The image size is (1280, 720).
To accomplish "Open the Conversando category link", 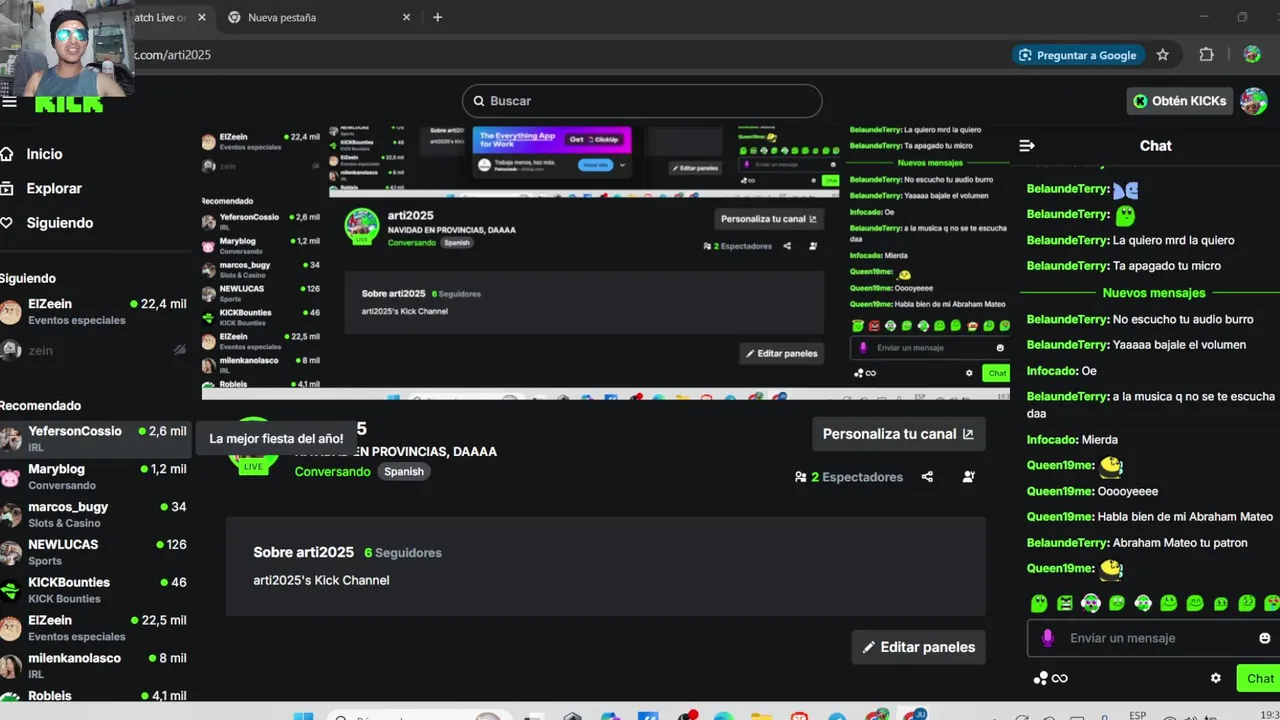I will 332,472.
